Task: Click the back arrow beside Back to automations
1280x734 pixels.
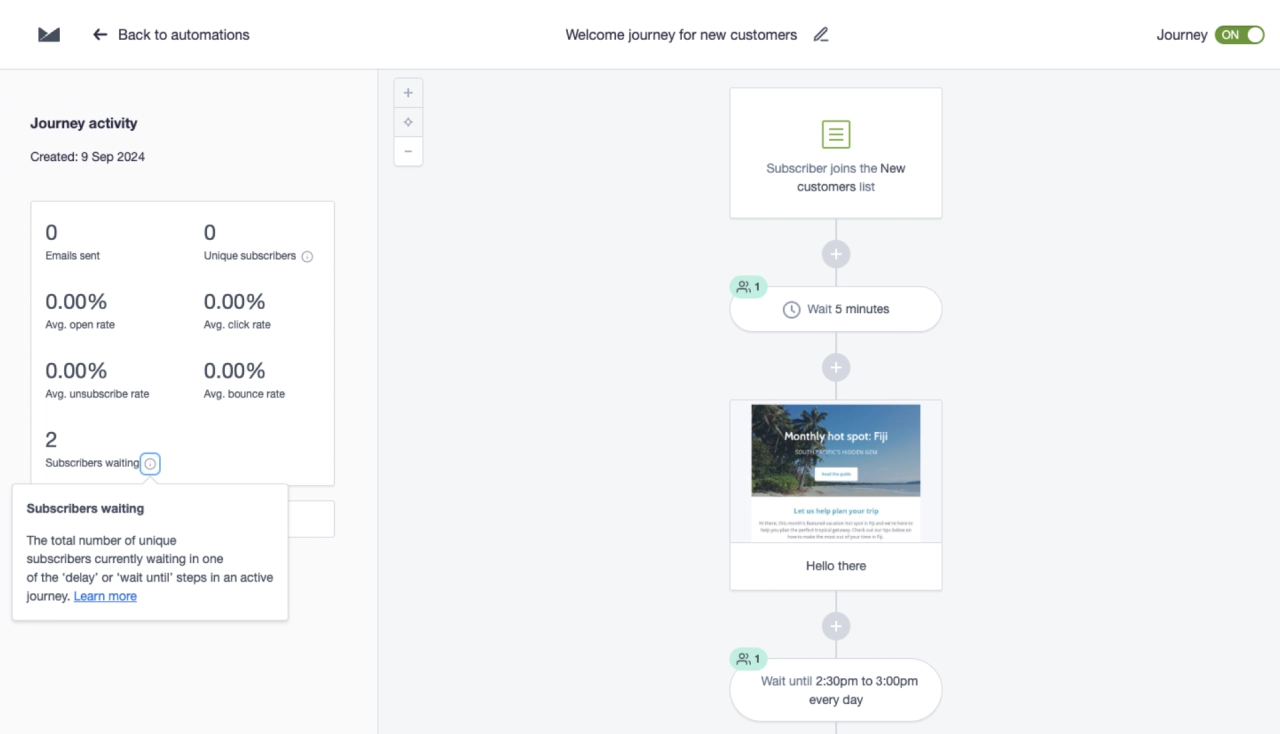Action: [x=99, y=34]
